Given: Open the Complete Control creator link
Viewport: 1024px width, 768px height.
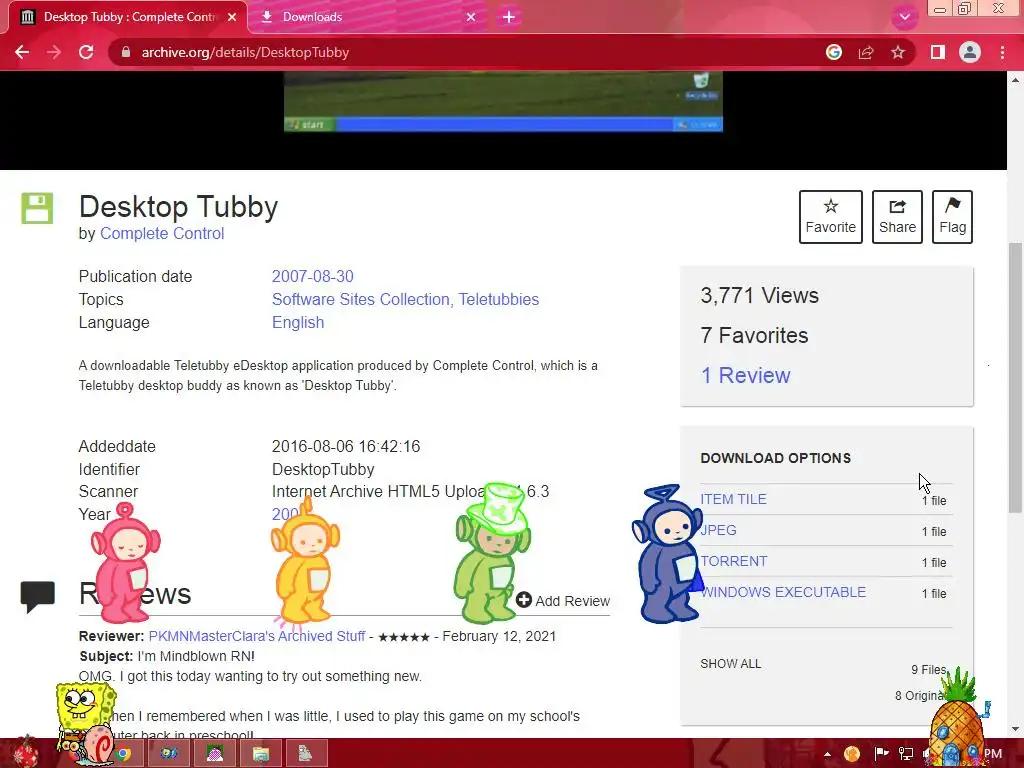Looking at the screenshot, I should (162, 233).
